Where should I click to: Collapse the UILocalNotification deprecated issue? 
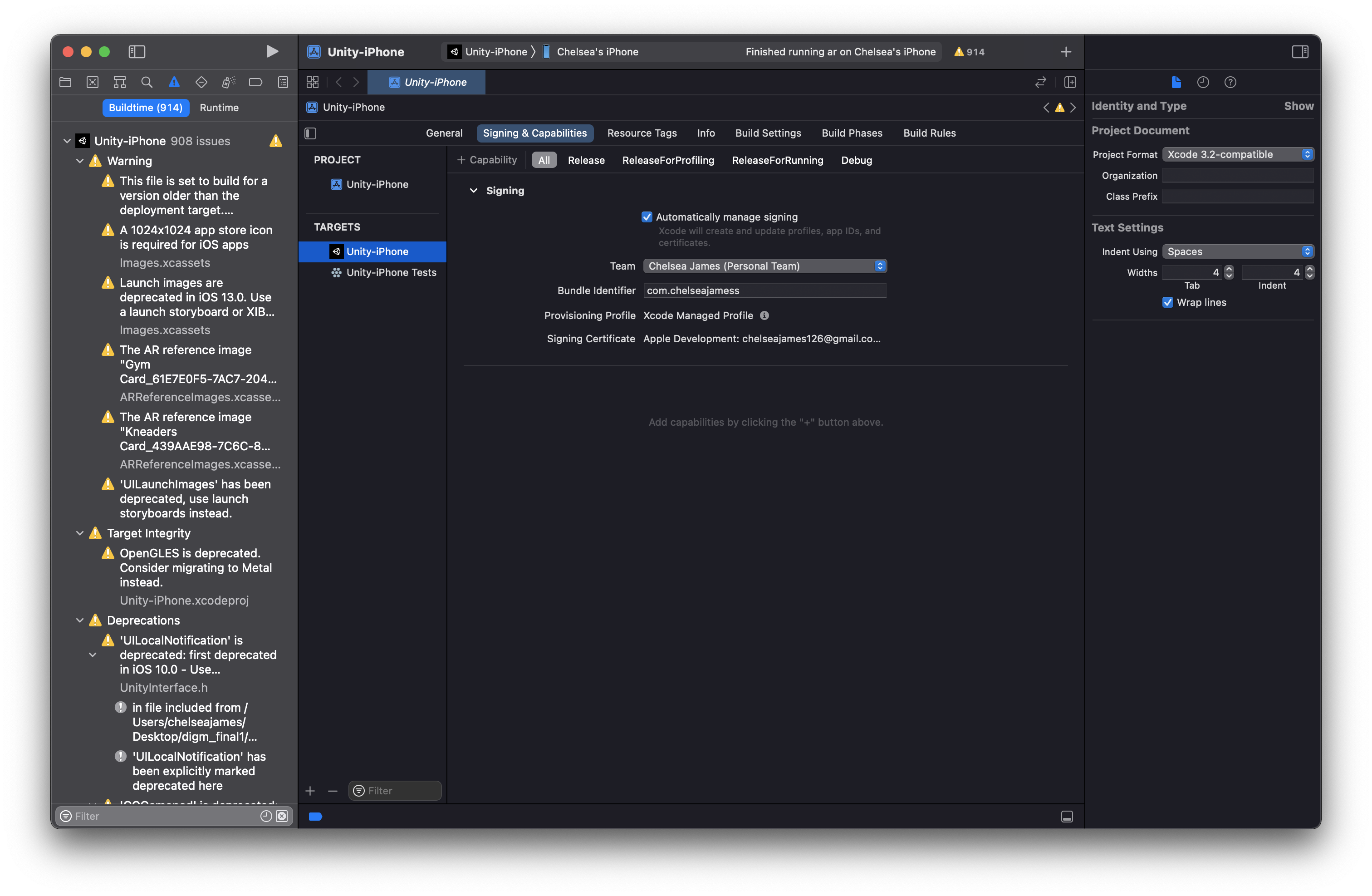[x=92, y=655]
